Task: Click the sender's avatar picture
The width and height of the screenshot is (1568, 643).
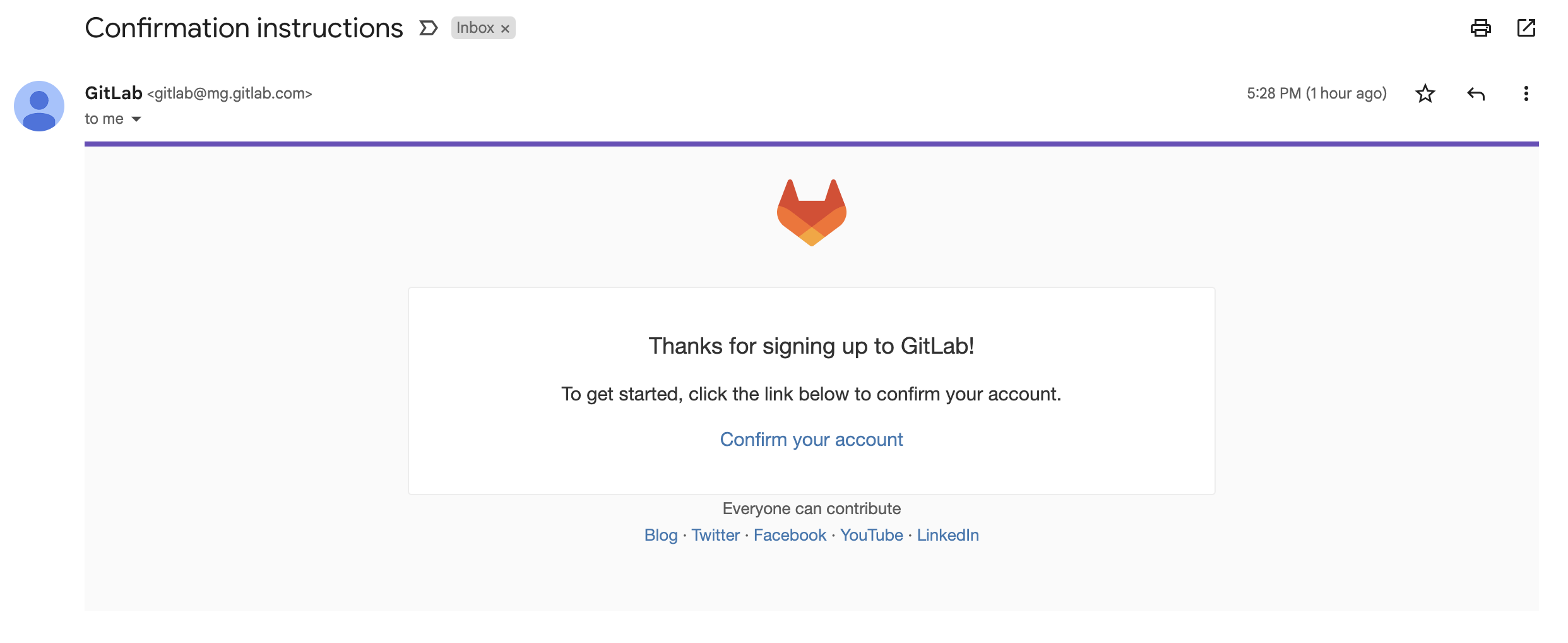Action: [40, 105]
